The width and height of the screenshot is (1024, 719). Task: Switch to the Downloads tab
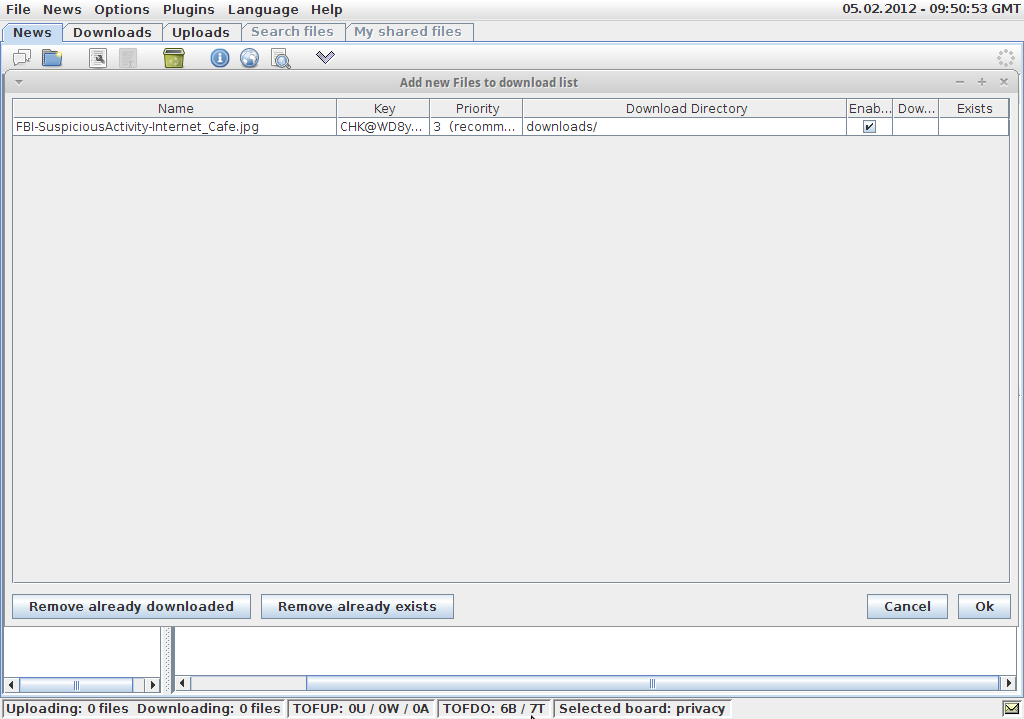click(112, 32)
